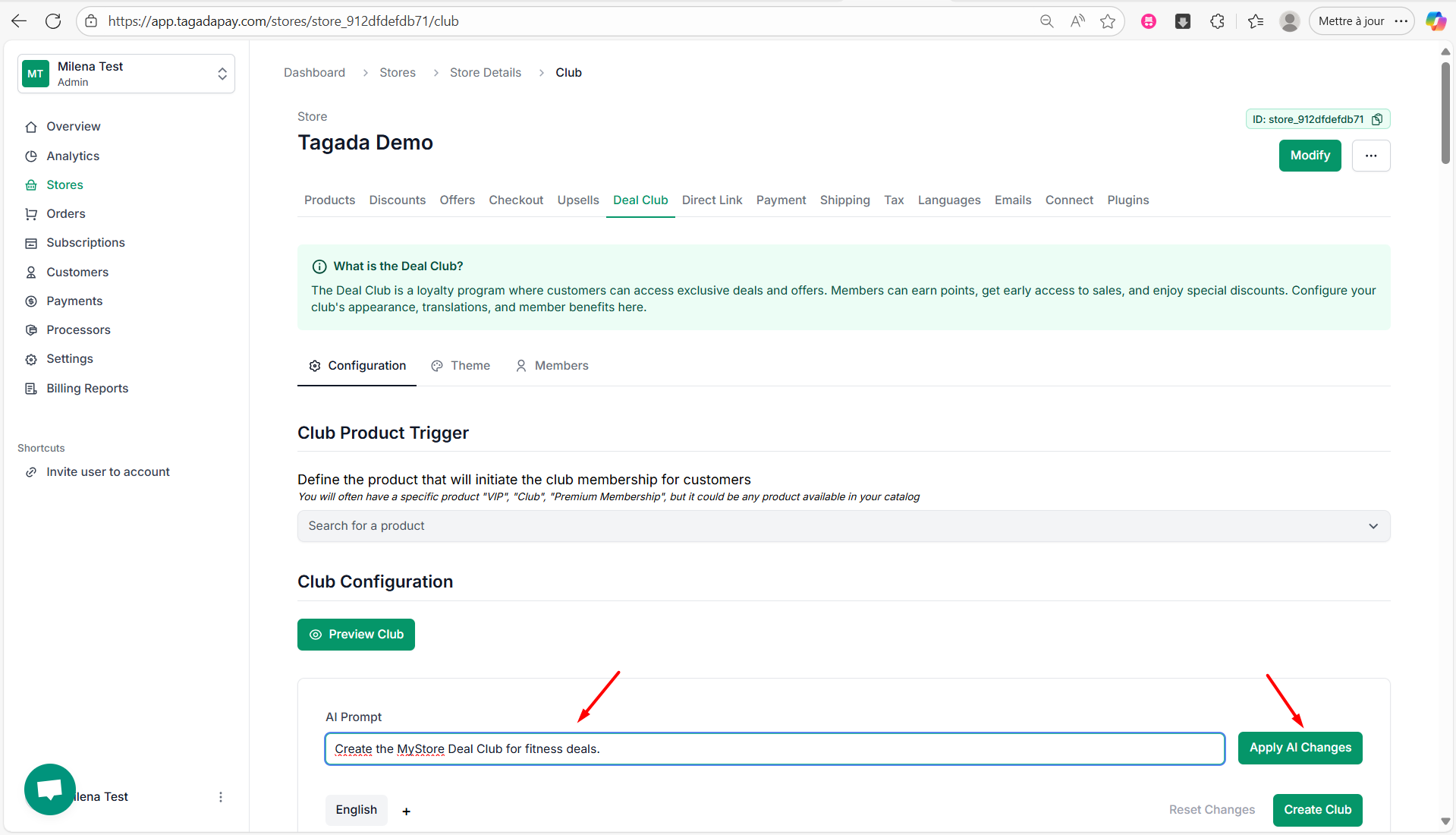Click the Processors icon in sidebar

pos(31,330)
